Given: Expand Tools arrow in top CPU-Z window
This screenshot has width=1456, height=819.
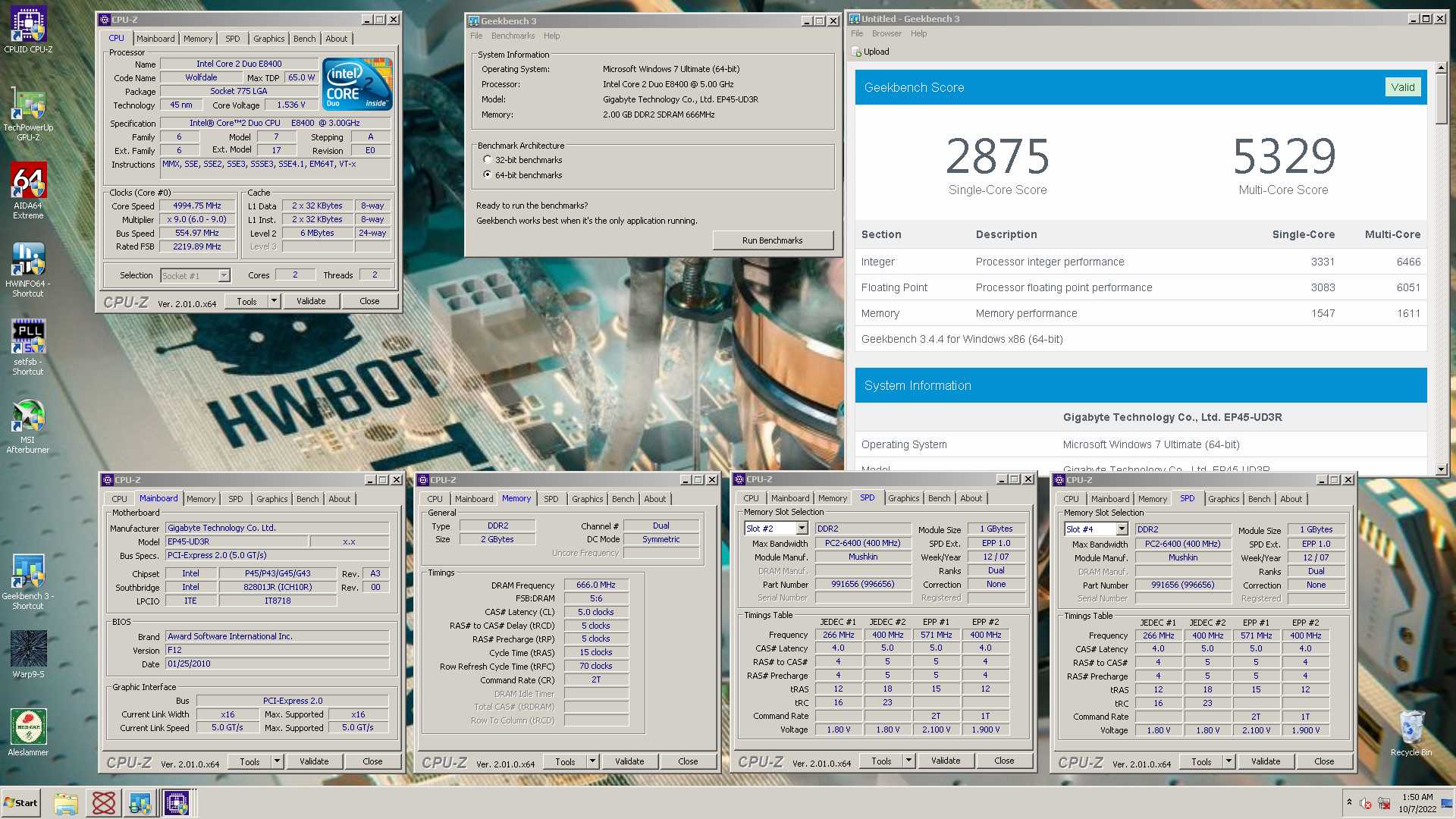Looking at the screenshot, I should (x=275, y=301).
